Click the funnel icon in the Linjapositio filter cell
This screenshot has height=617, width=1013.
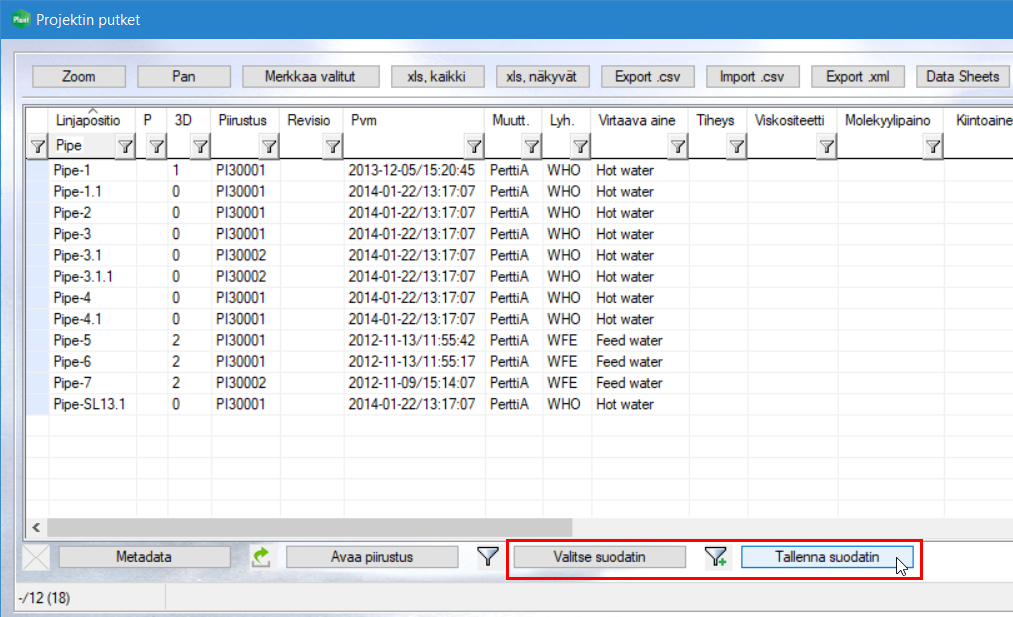125,147
